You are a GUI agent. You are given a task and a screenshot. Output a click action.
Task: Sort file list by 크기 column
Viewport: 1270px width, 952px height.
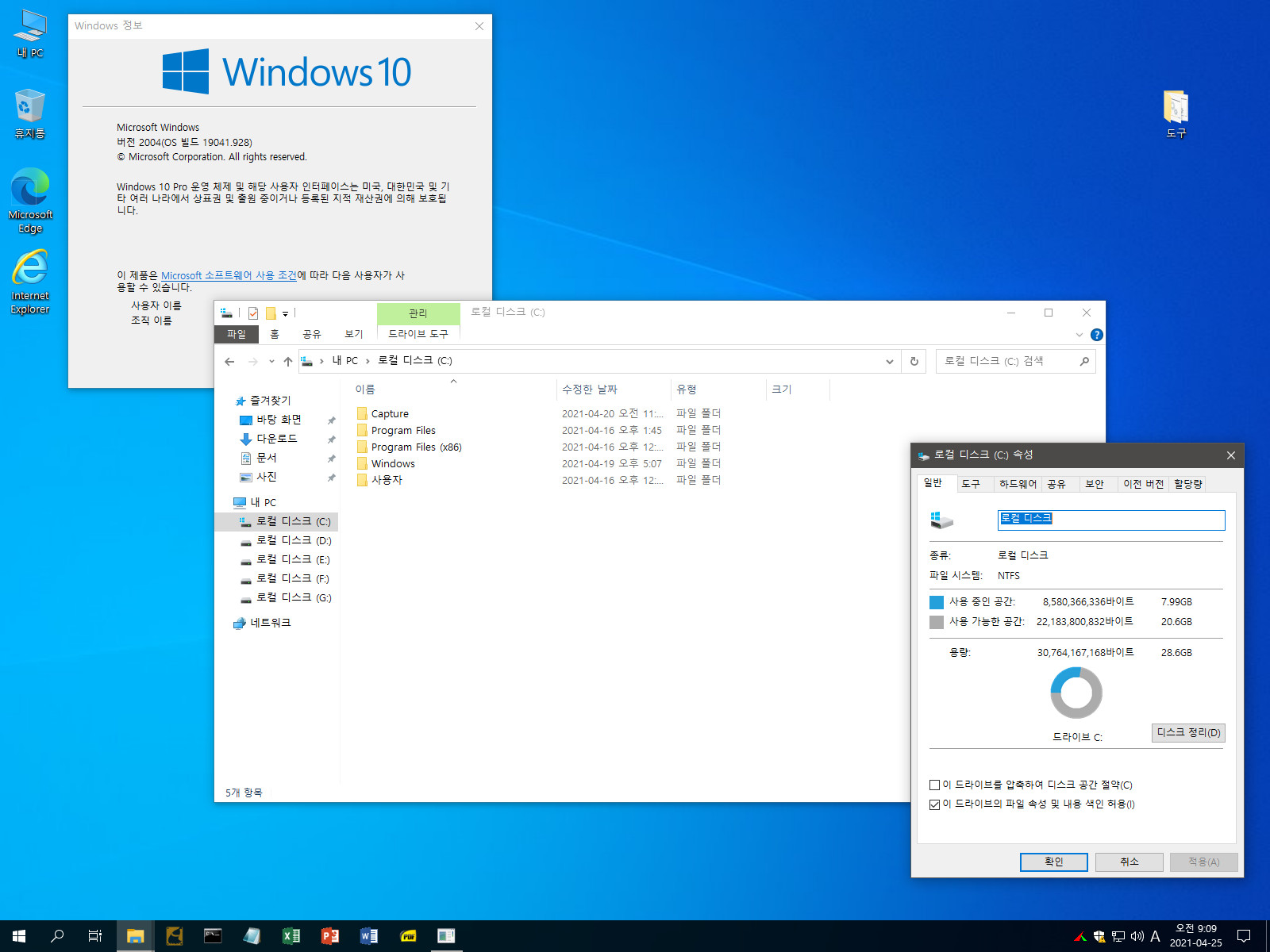[x=798, y=390]
